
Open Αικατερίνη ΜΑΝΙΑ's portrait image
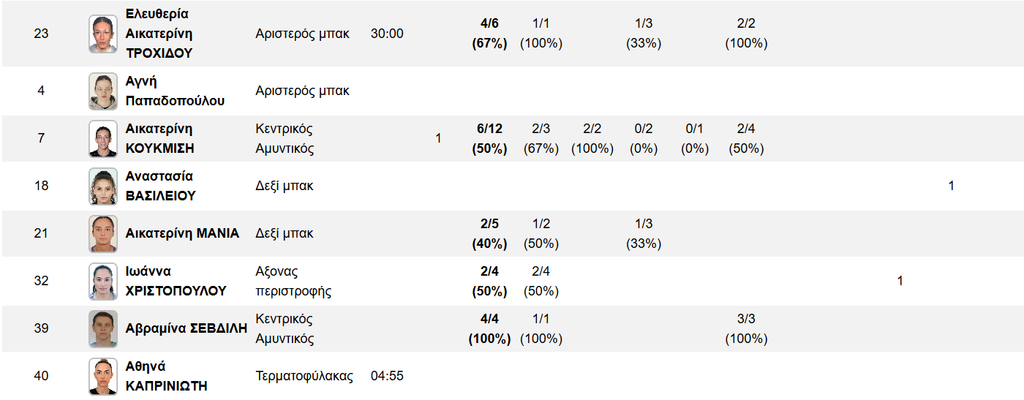[103, 233]
